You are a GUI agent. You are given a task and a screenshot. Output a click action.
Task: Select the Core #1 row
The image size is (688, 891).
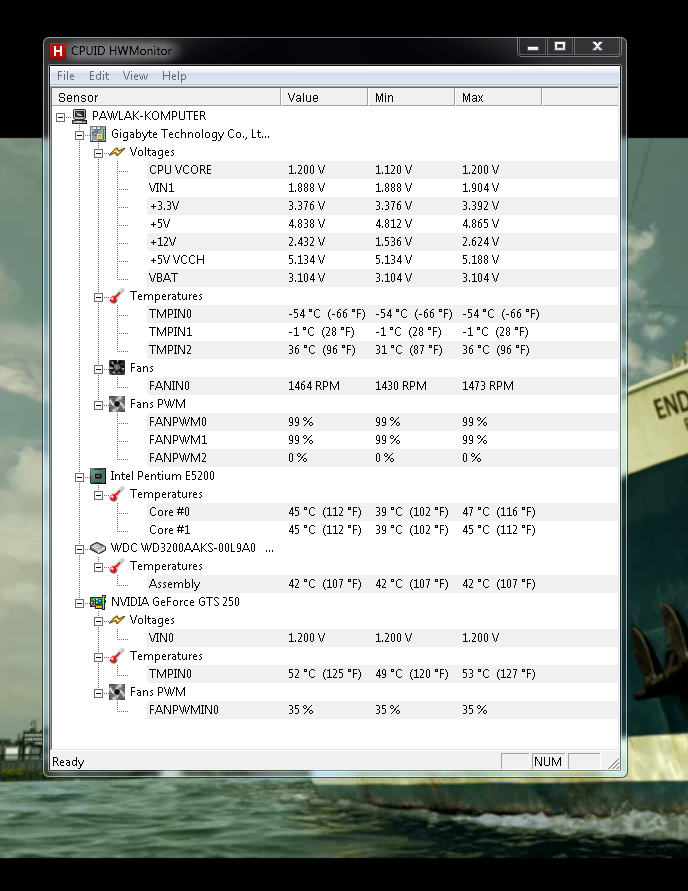382,530
